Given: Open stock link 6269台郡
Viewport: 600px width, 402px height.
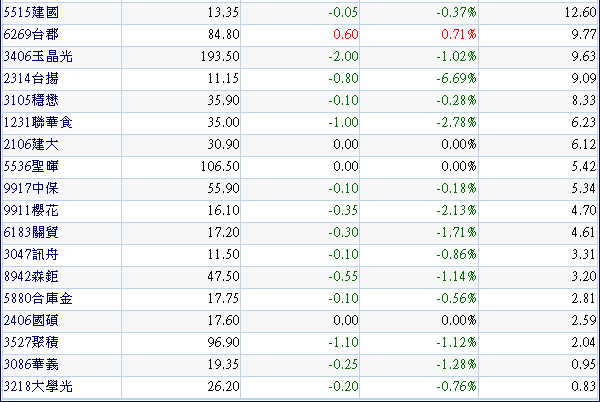Looking at the screenshot, I should 31,35.
